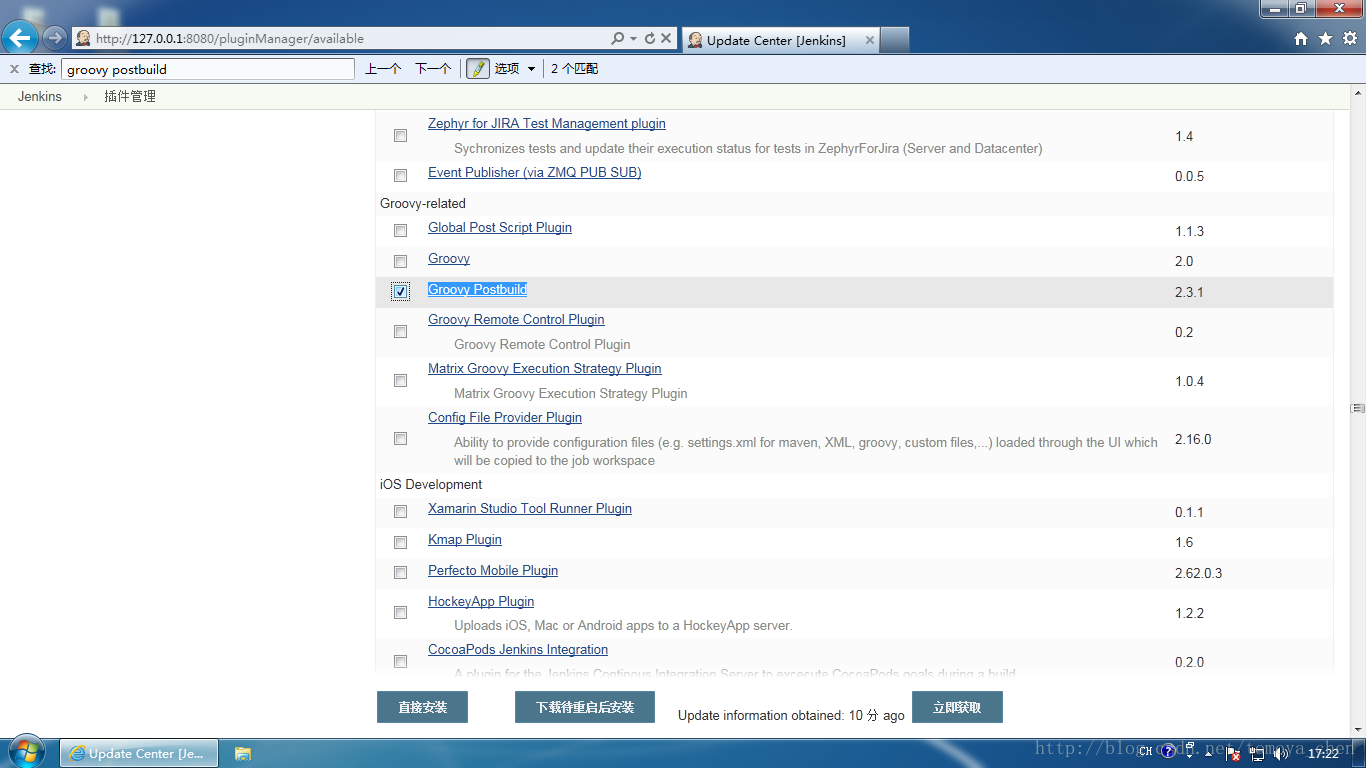Viewport: 1366px width, 768px height.
Task: Open a new blank browser tab
Action: tap(895, 40)
